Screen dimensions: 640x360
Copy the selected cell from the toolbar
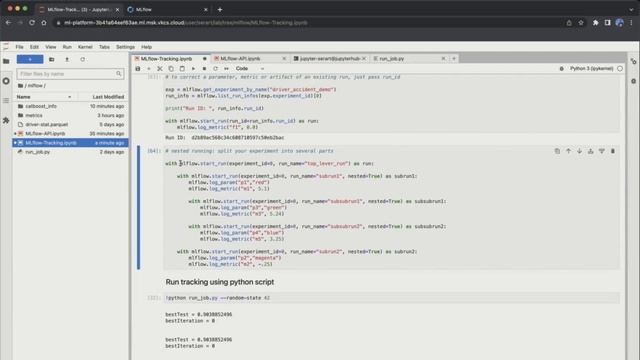coord(171,69)
